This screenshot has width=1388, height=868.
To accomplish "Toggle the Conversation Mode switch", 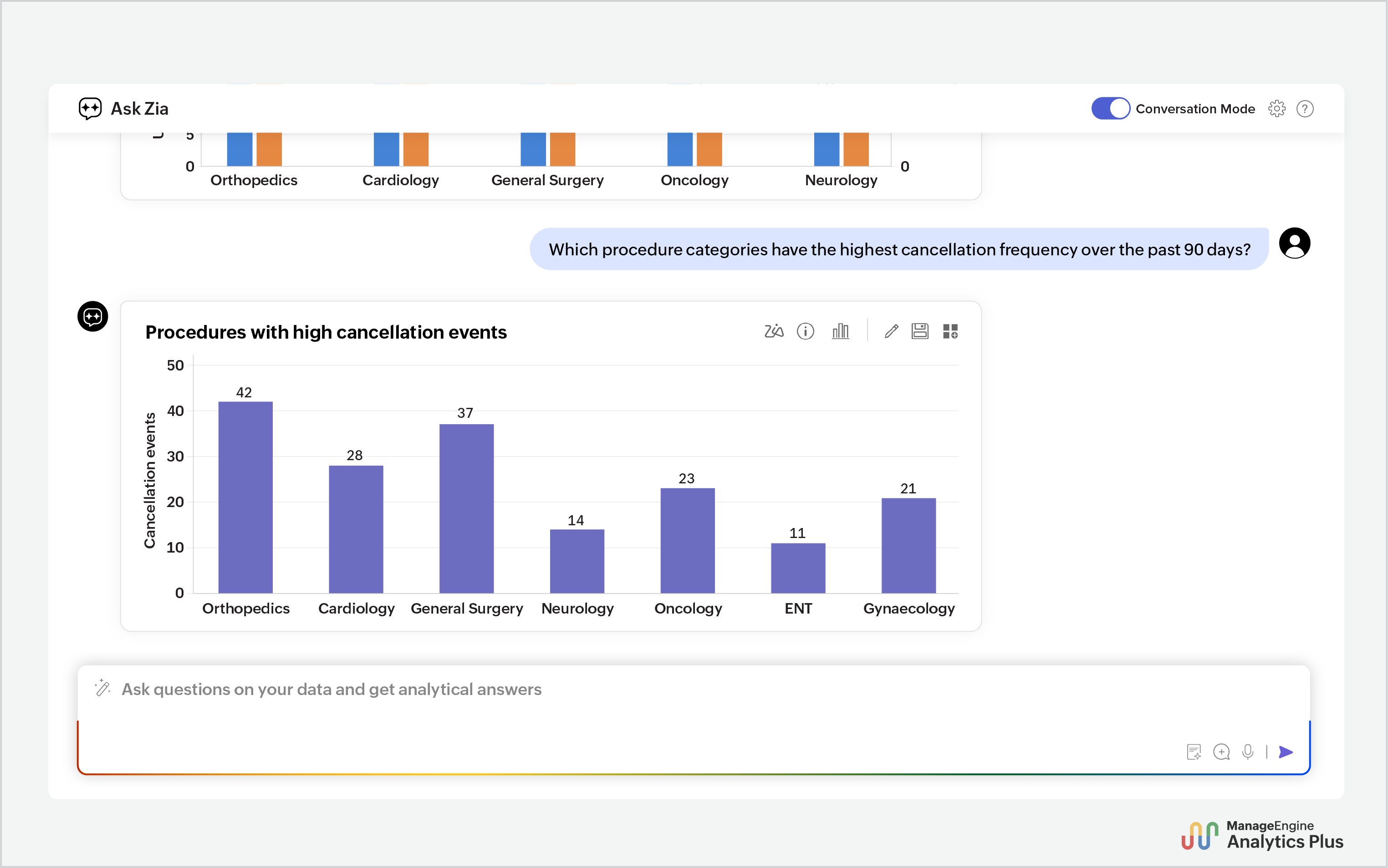I will click(x=1110, y=108).
